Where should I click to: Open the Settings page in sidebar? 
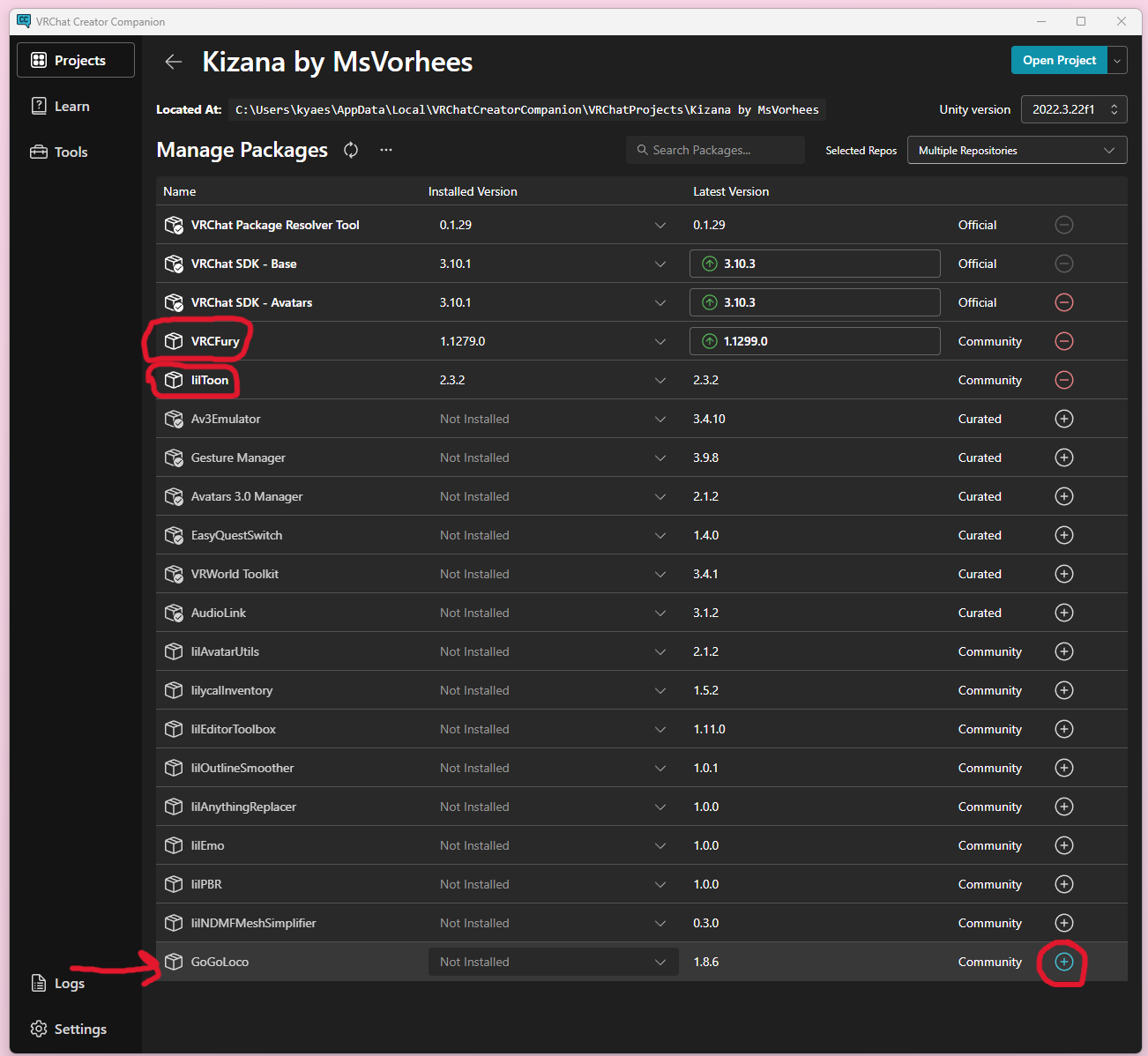(76, 1029)
